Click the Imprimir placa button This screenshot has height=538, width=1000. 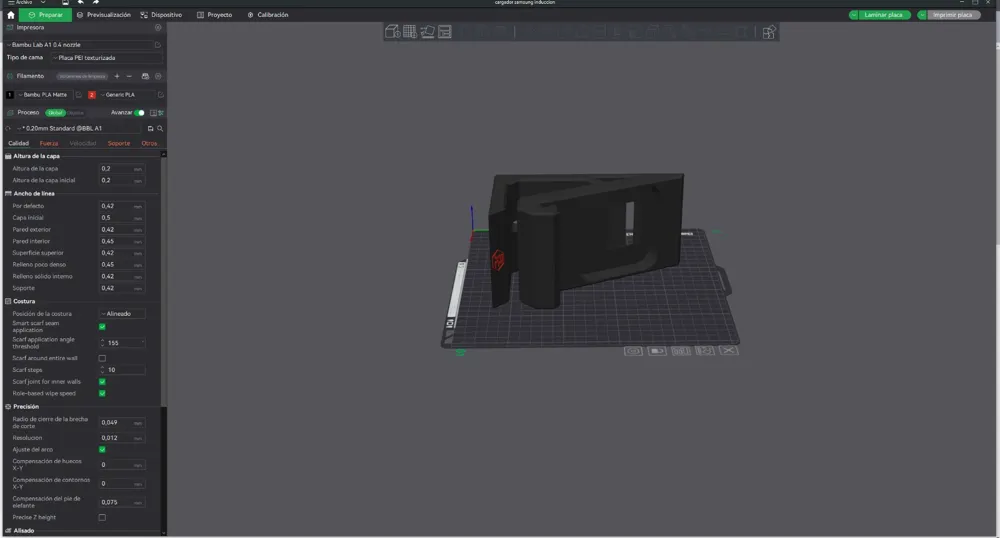coord(953,15)
